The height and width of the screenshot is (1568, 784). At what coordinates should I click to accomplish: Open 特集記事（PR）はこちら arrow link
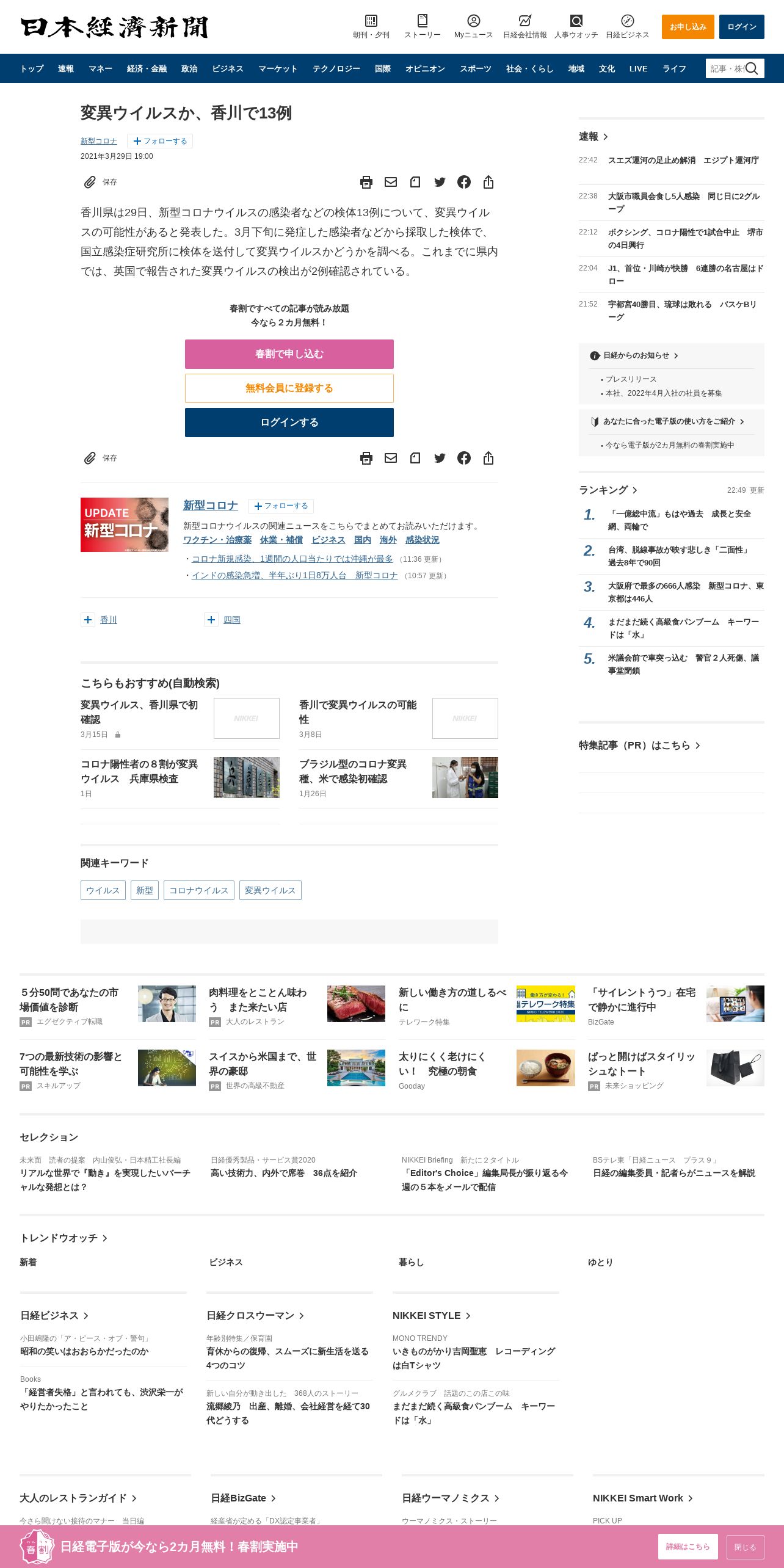pos(639,745)
